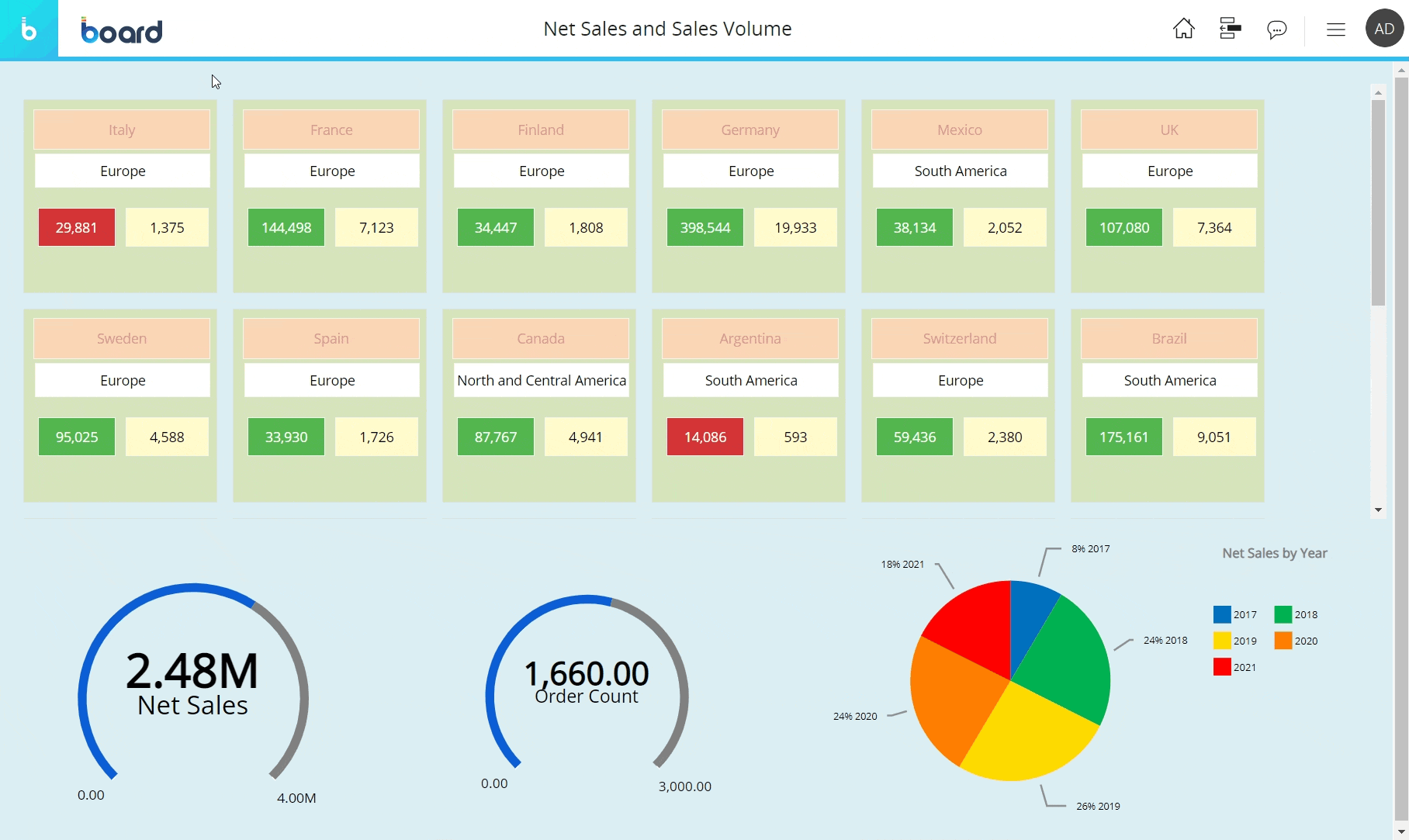Click the Home icon in header

(x=1183, y=29)
